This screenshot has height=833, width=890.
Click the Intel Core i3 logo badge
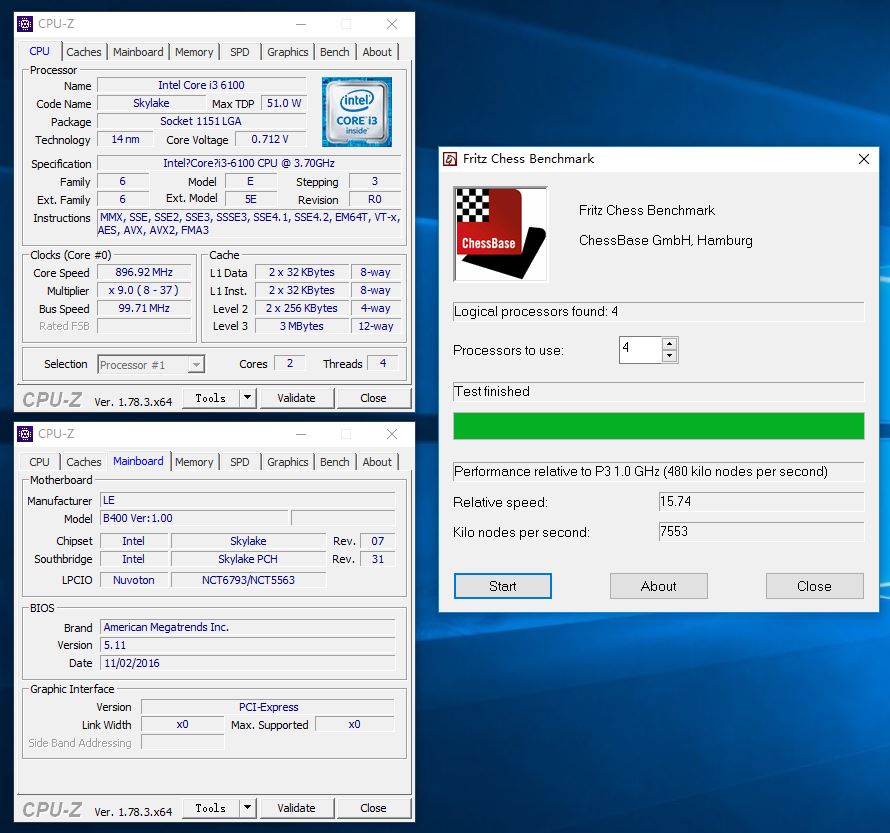point(356,112)
